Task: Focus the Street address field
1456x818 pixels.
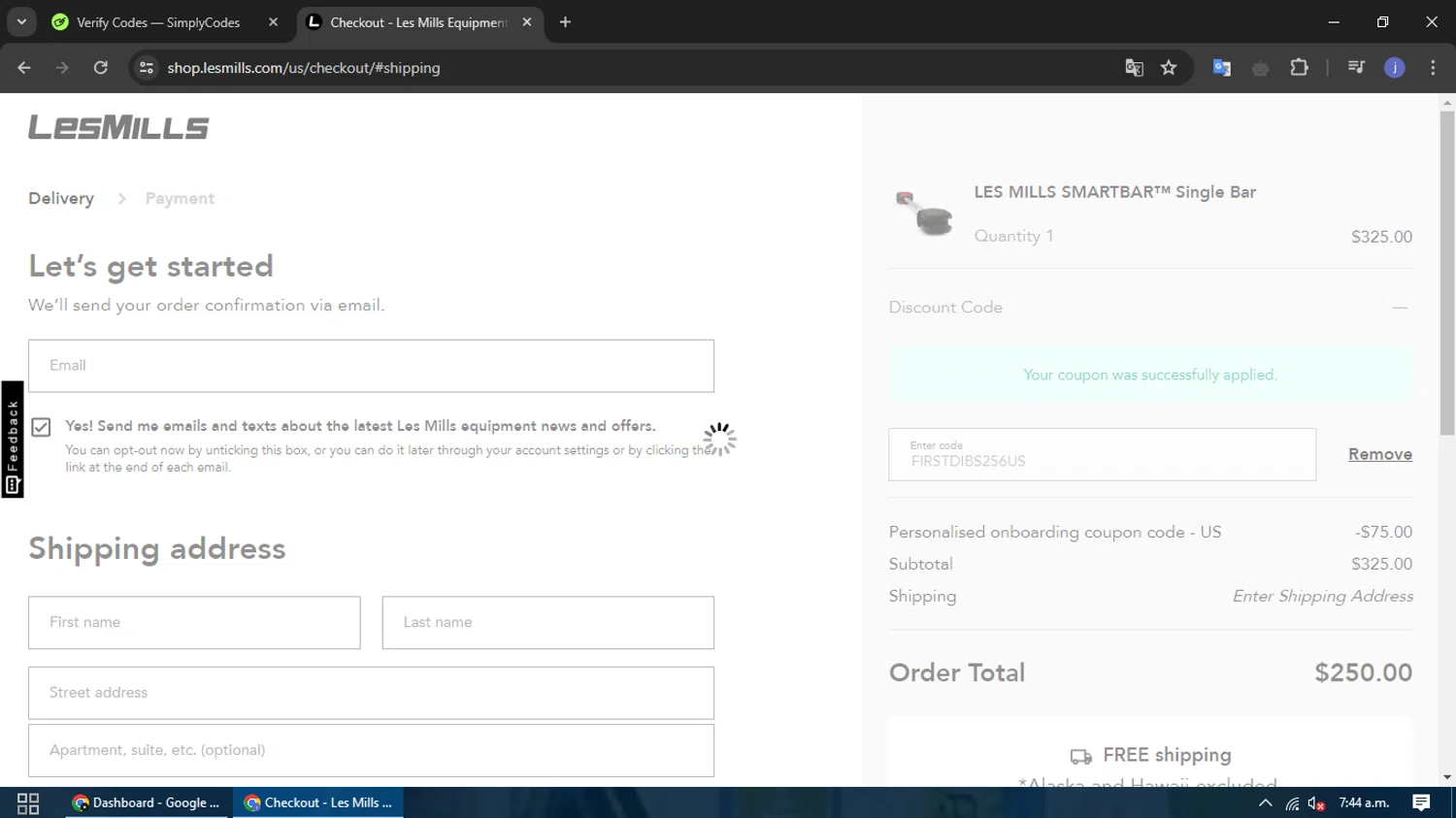Action: pos(371,693)
